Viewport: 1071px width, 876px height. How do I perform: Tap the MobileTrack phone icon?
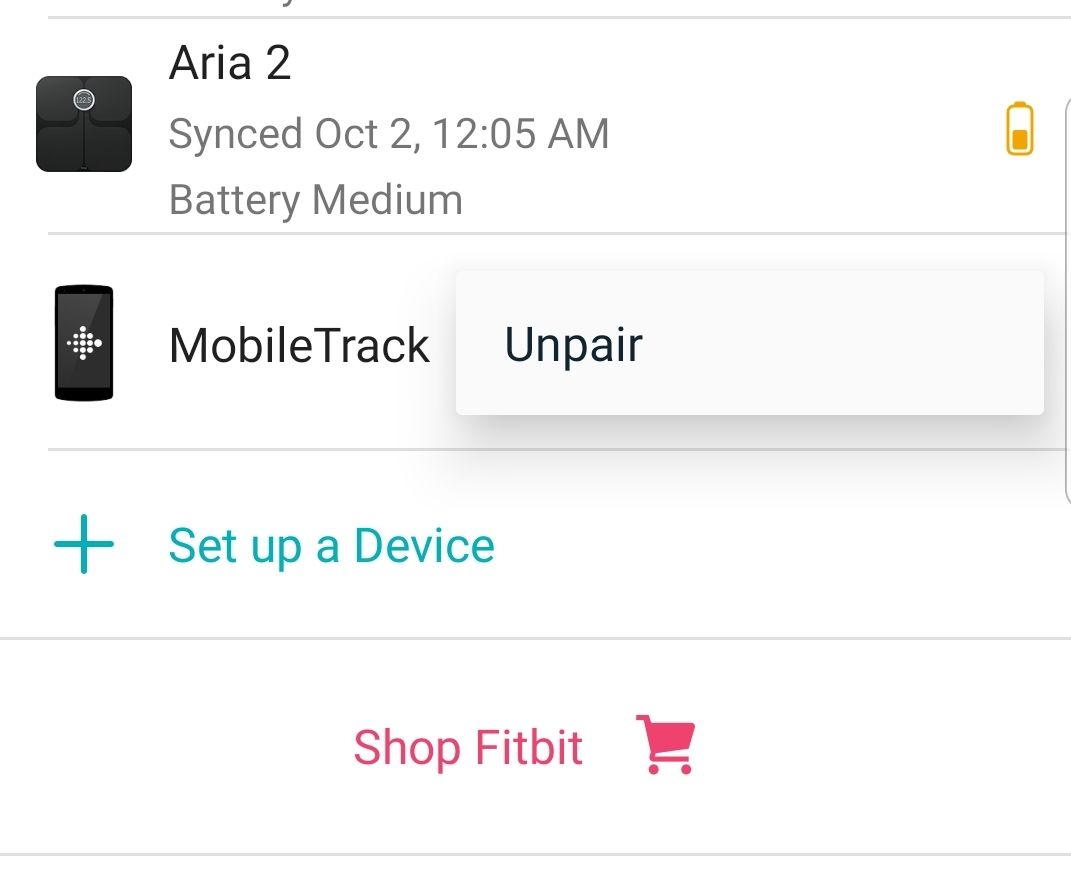click(x=84, y=343)
